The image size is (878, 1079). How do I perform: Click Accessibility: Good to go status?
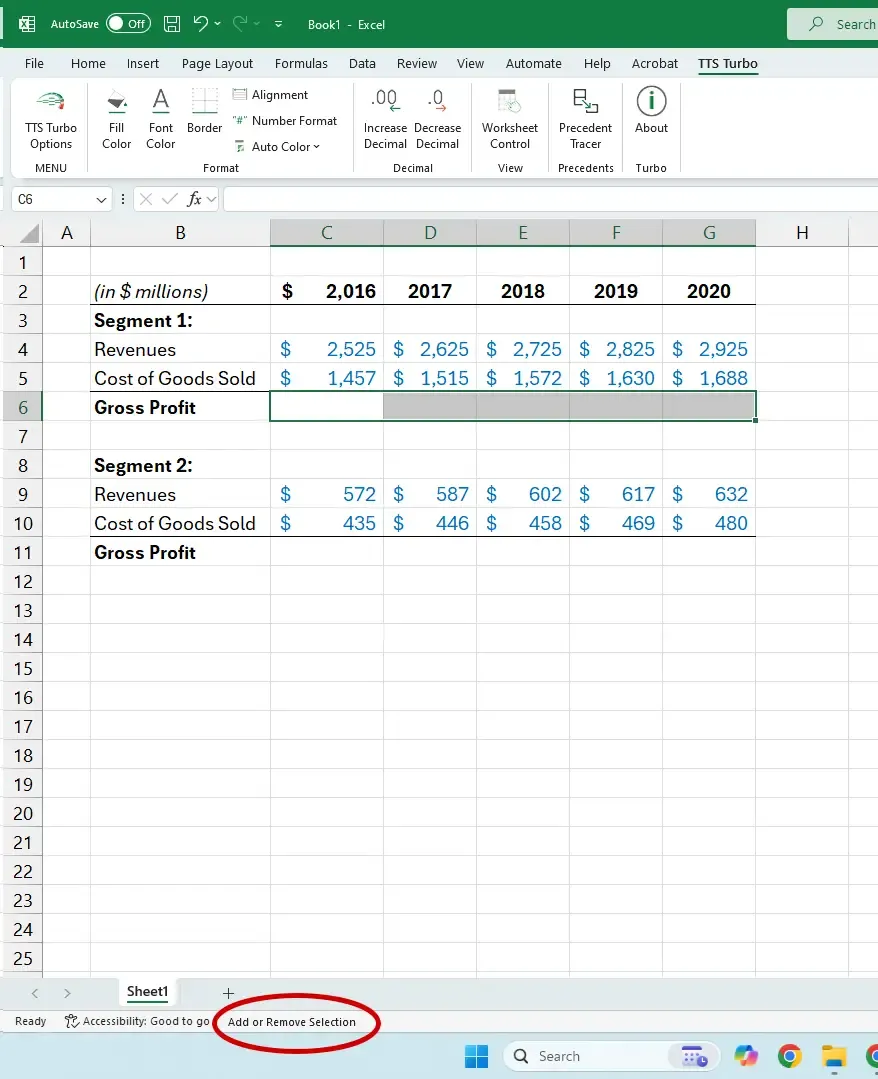pyautogui.click(x=137, y=1021)
